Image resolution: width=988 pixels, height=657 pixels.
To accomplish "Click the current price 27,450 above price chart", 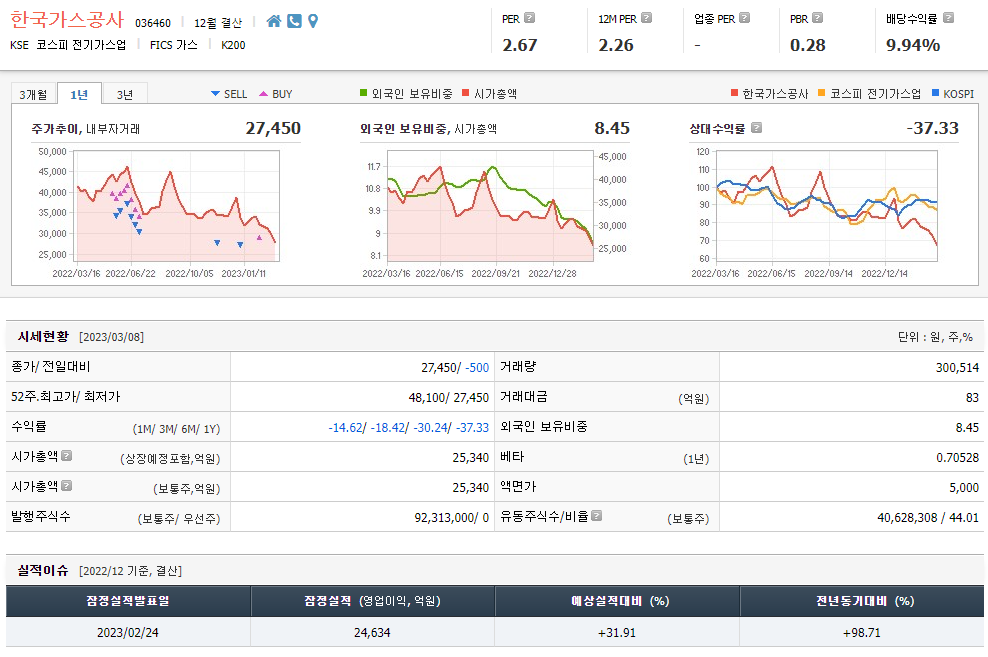I will [x=273, y=129].
